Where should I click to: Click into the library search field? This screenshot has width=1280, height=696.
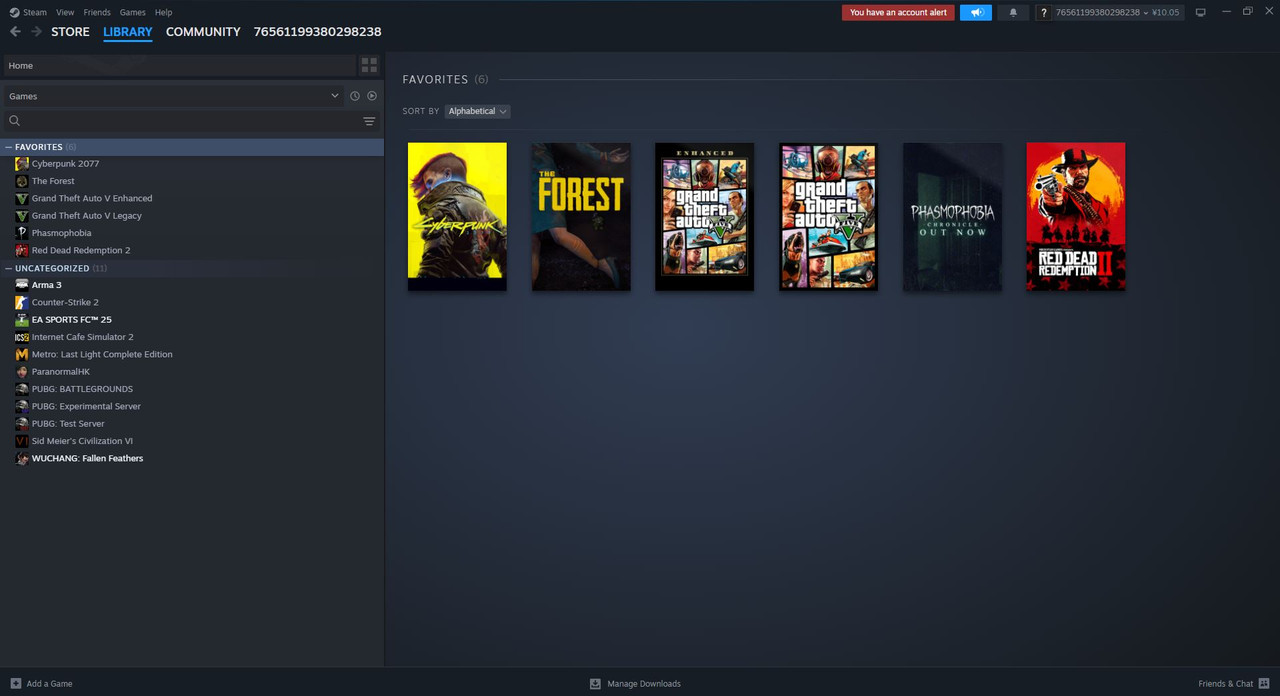[190, 121]
